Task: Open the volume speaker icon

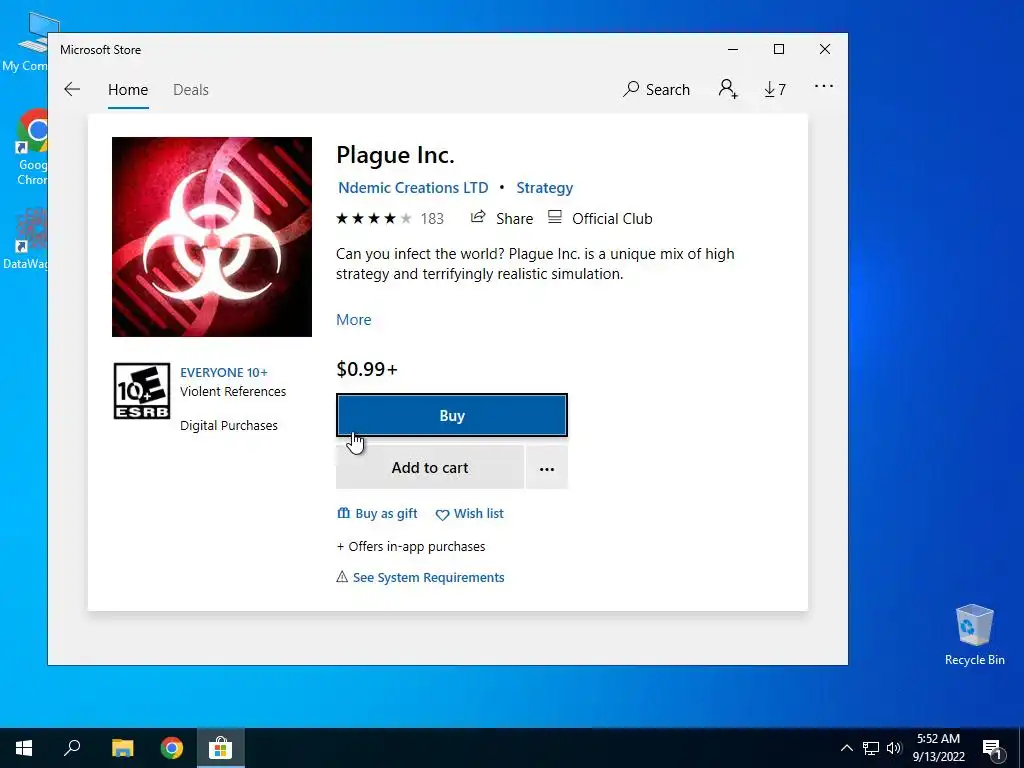Action: tap(894, 748)
